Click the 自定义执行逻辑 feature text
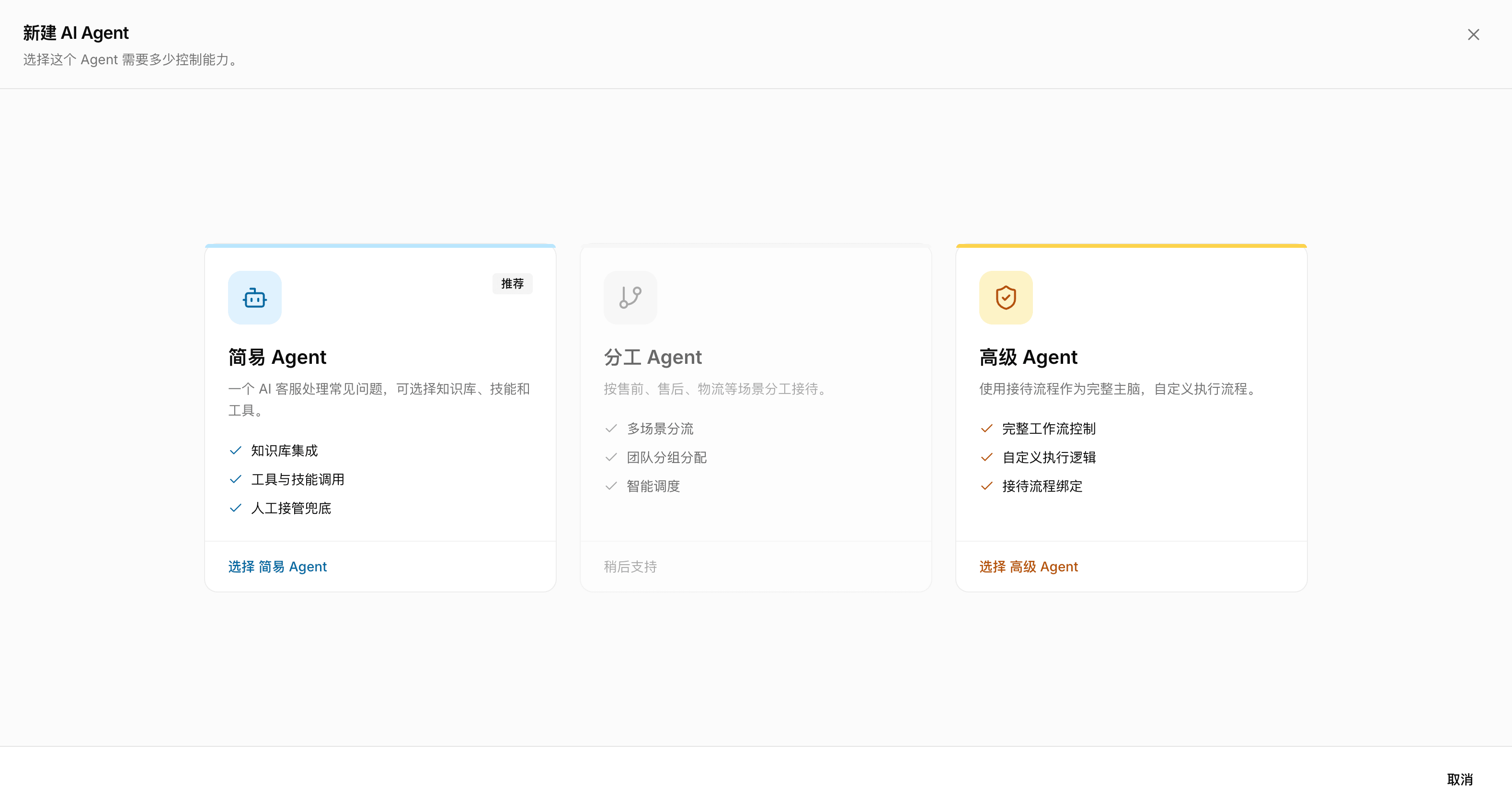 coord(1049,457)
